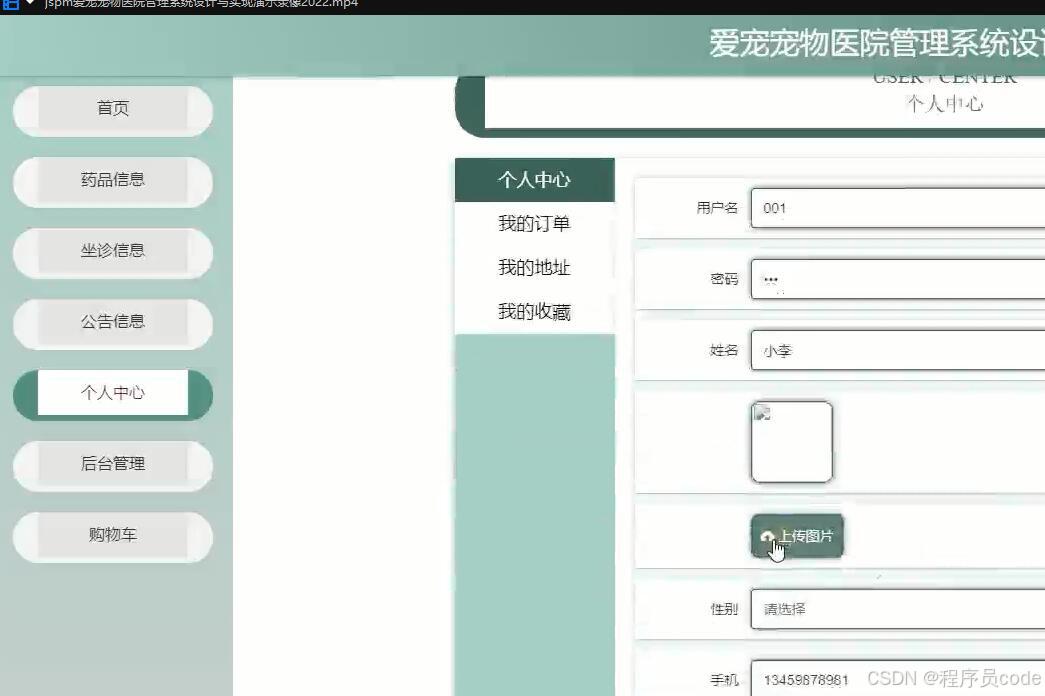This screenshot has width=1045, height=696.
Task: Click the blue video player icon in the title bar
Action: pos(10,5)
